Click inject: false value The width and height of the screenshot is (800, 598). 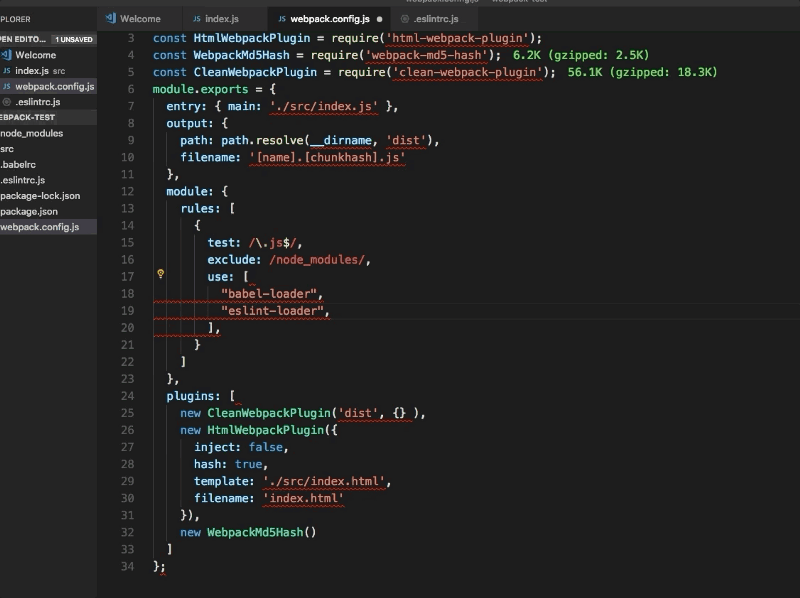point(265,447)
